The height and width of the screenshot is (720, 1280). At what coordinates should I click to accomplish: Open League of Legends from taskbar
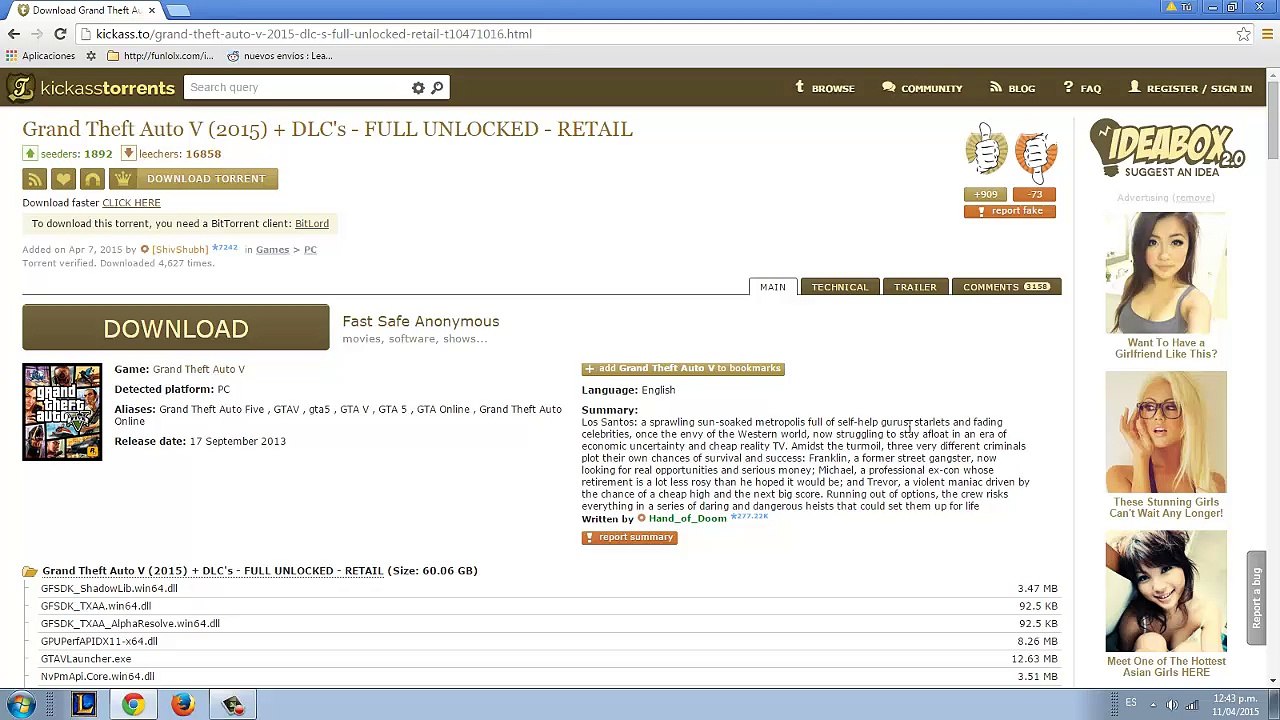[x=84, y=705]
